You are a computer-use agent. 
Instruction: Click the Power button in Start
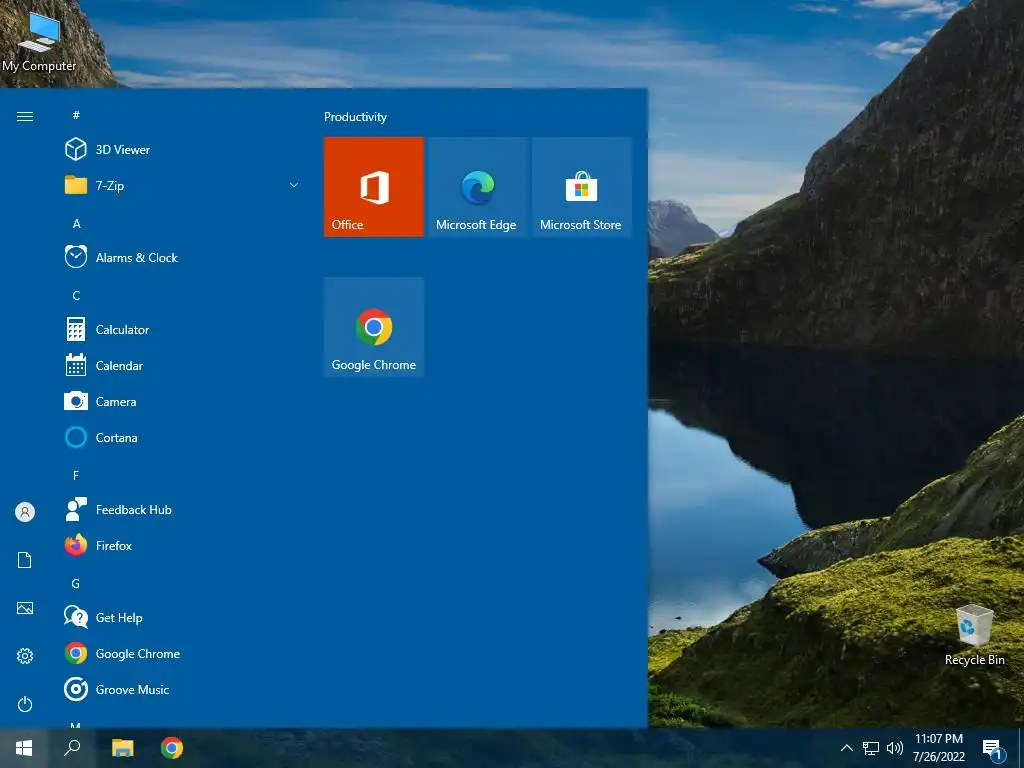(x=25, y=704)
